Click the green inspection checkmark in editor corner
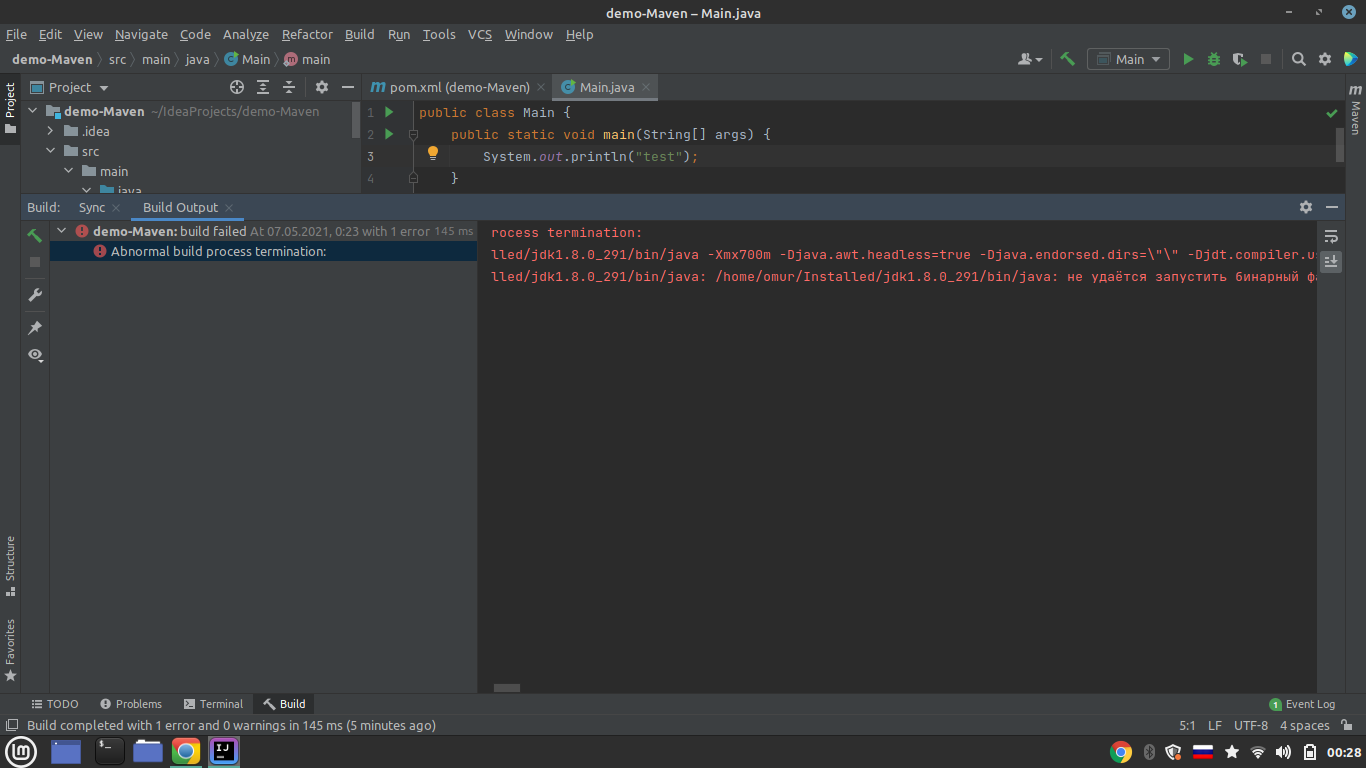Viewport: 1366px width, 768px height. [1332, 113]
